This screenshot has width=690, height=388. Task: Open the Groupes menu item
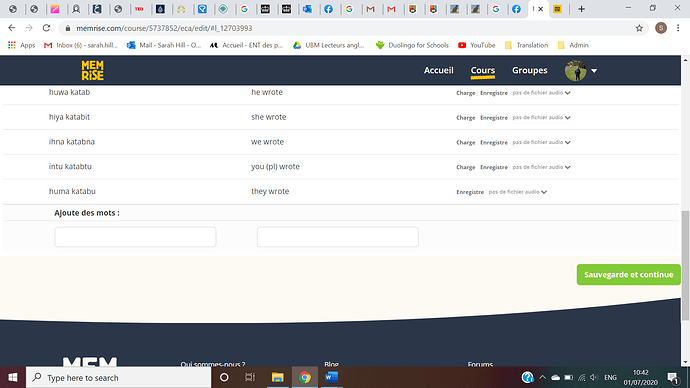click(529, 70)
